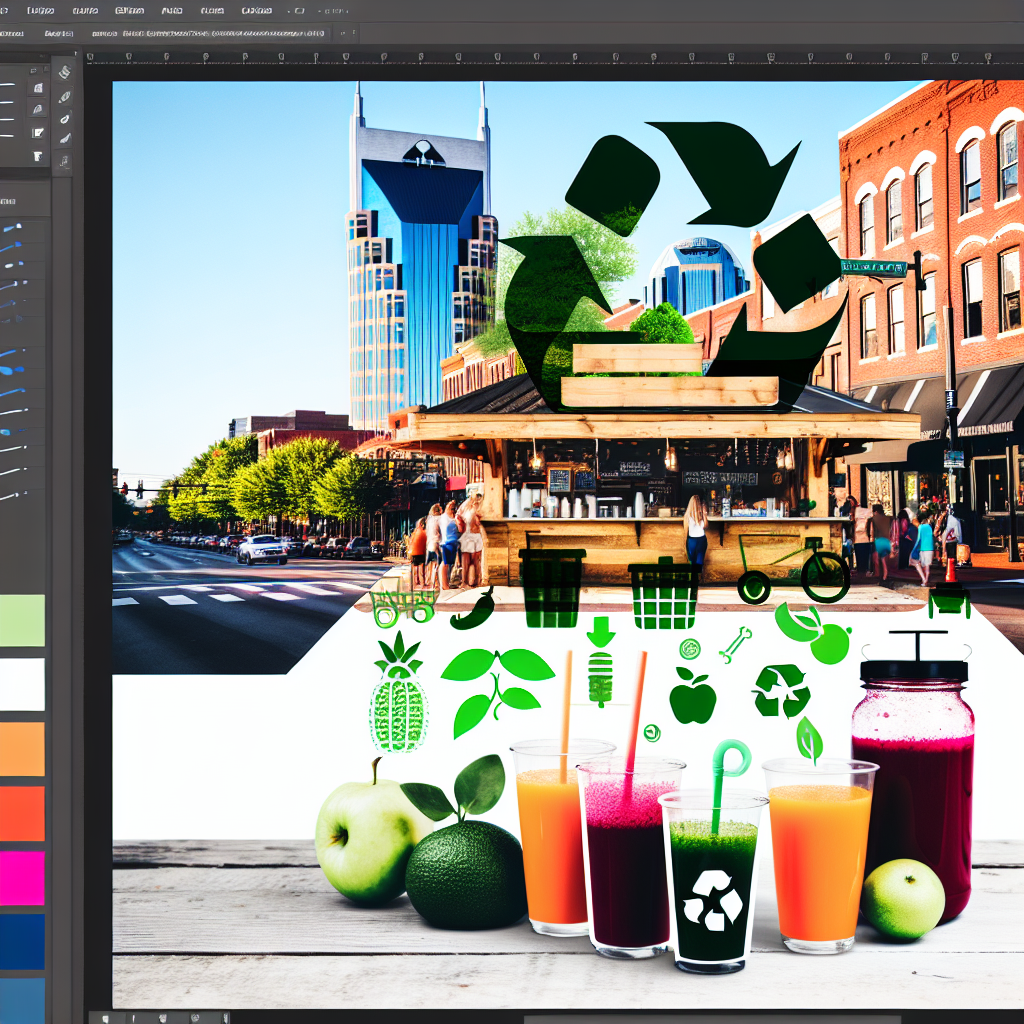Pick the dark navy blue swatch
Screen dimensions: 1024x1024
tap(22, 941)
